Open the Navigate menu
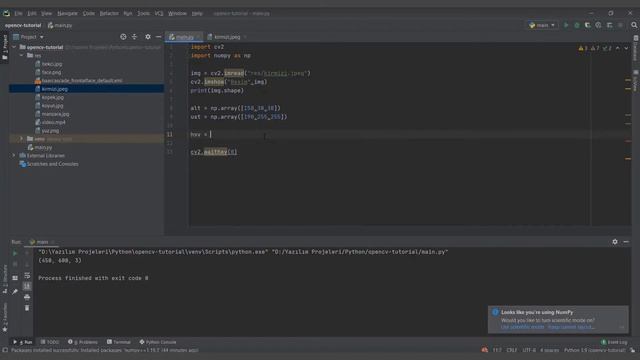This screenshot has width=640, height=360. click(x=67, y=13)
